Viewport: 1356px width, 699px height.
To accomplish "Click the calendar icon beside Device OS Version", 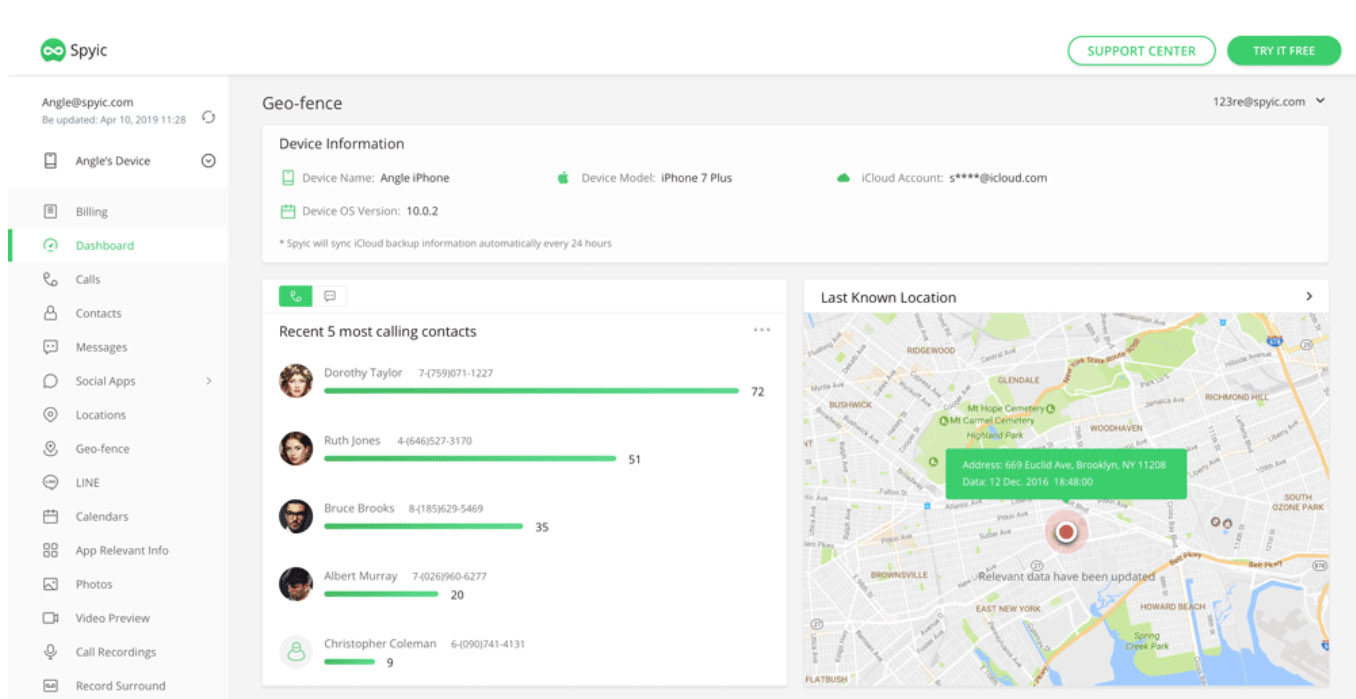I will click(288, 211).
